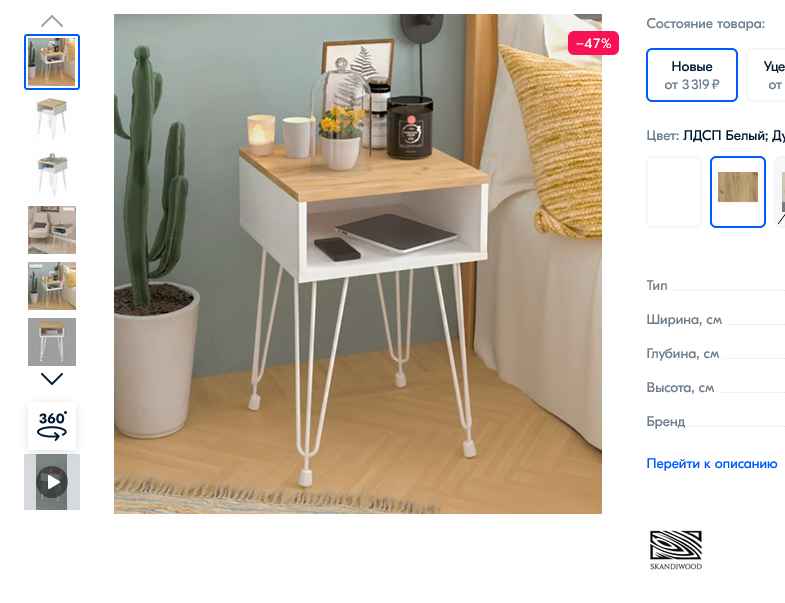785x603 pixels.
Task: Choose the third color swatch at right edge
Action: pyautogui.click(x=780, y=192)
